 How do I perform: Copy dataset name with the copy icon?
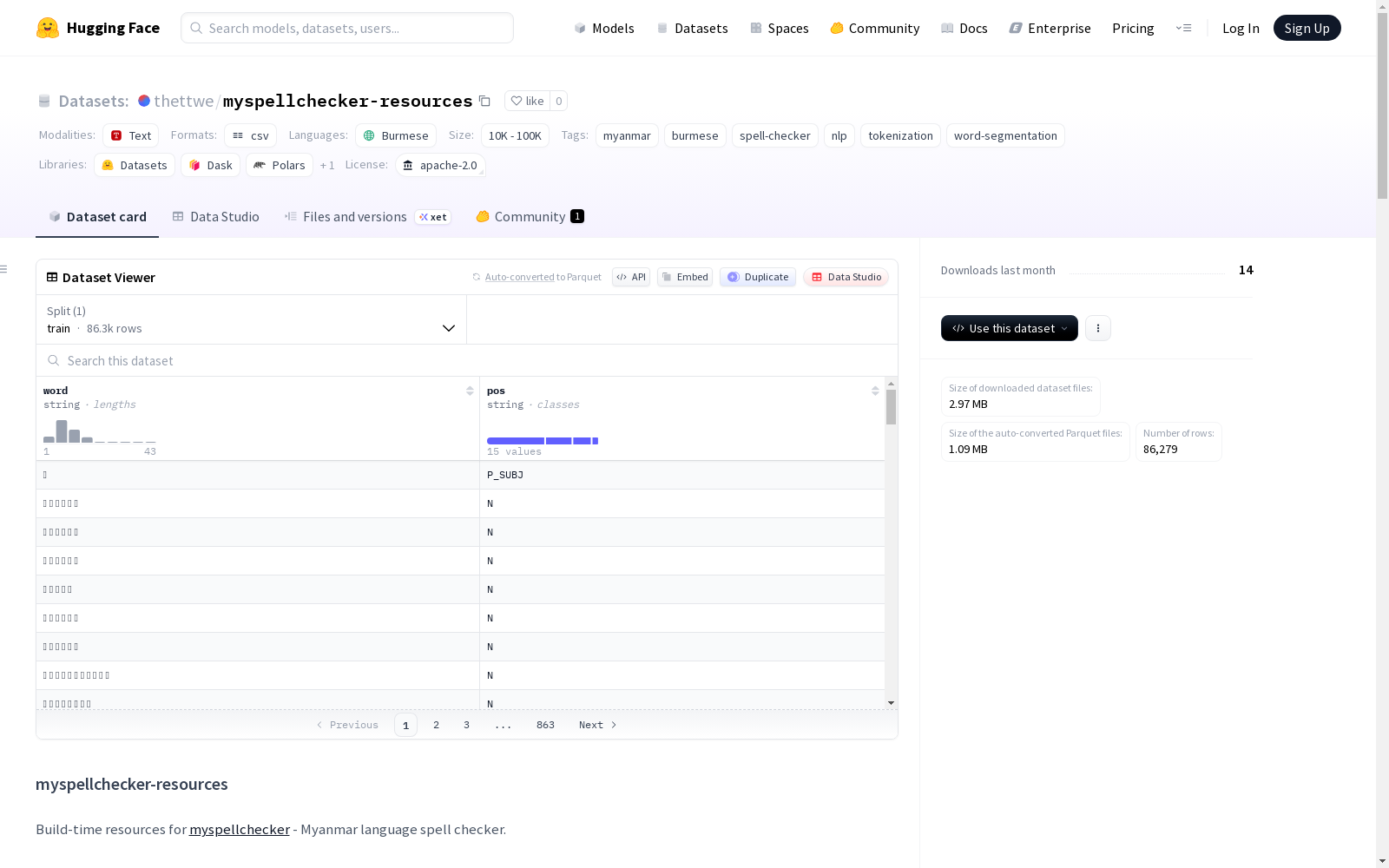484,101
